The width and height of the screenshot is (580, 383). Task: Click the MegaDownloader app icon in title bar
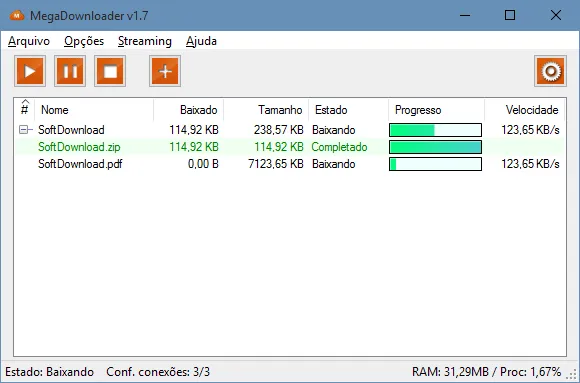click(x=17, y=16)
